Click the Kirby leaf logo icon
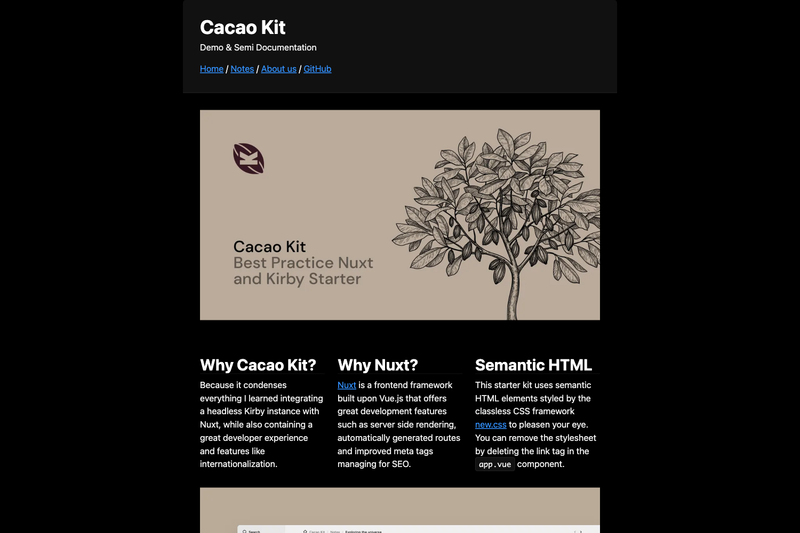This screenshot has width=800, height=533. [x=248, y=158]
